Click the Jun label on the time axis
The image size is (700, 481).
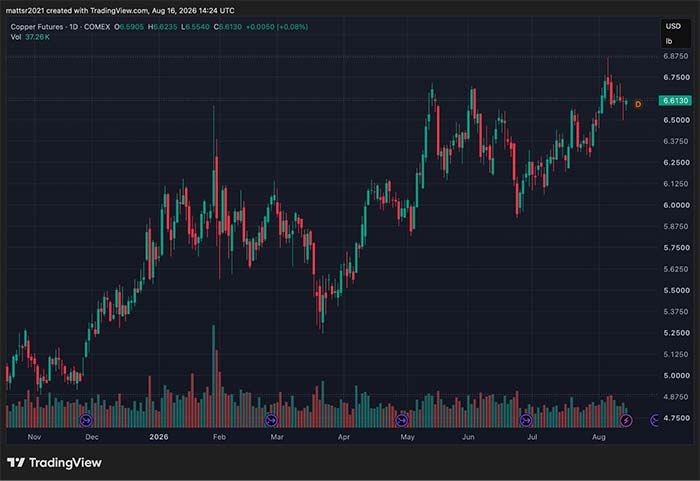[468, 437]
